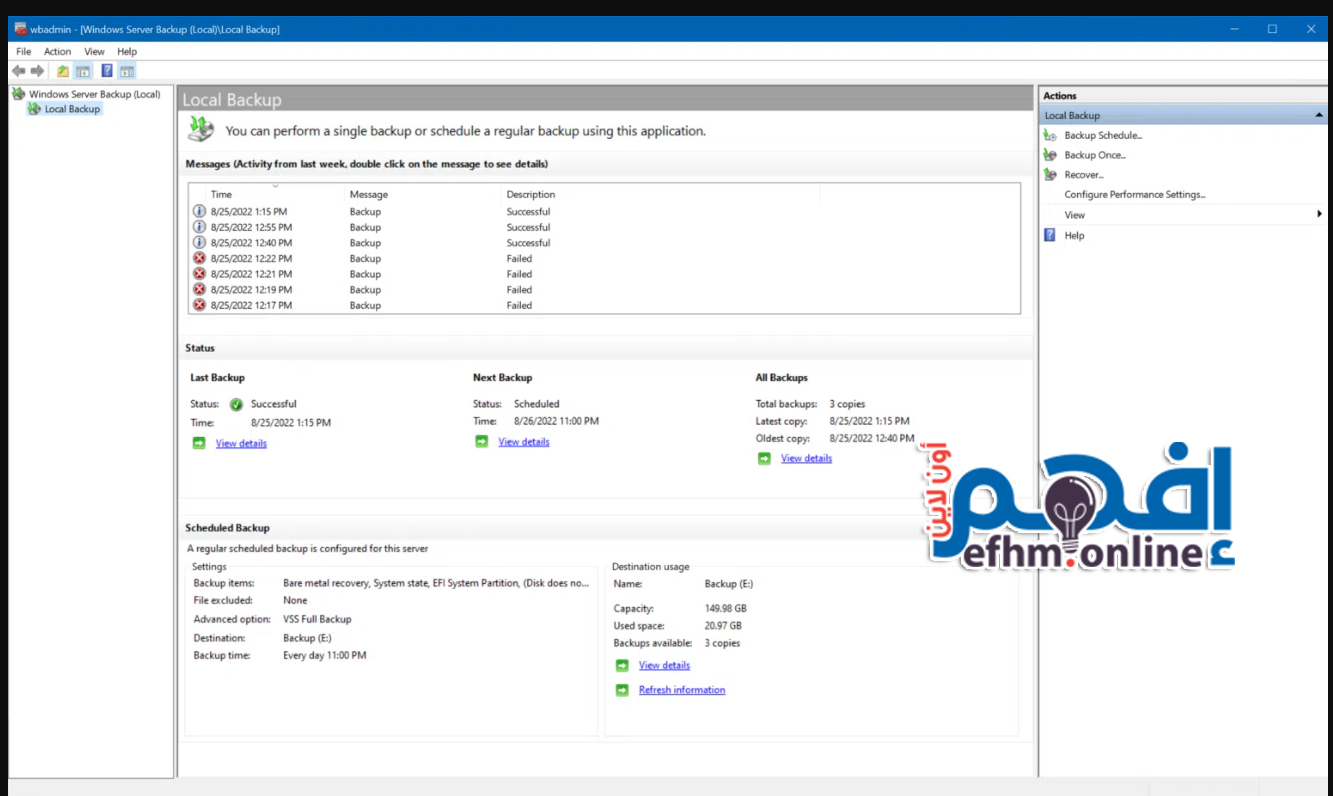Click the Refresh information link
The image size is (1333, 796).
click(x=682, y=690)
